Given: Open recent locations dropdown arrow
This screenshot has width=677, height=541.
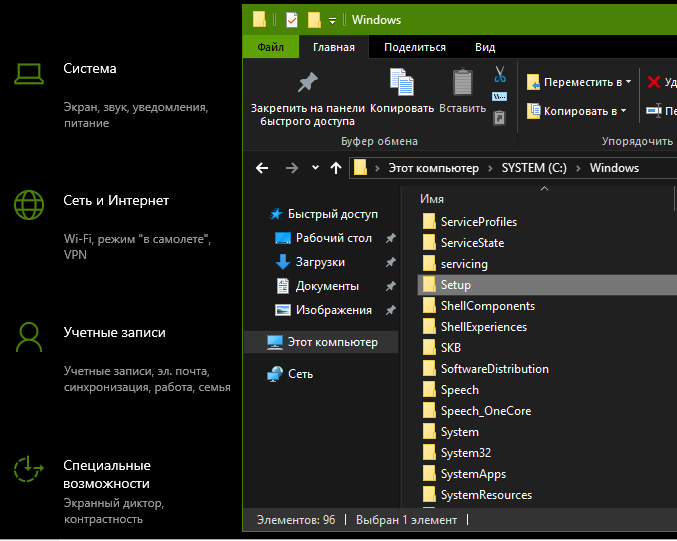Looking at the screenshot, I should [315, 168].
